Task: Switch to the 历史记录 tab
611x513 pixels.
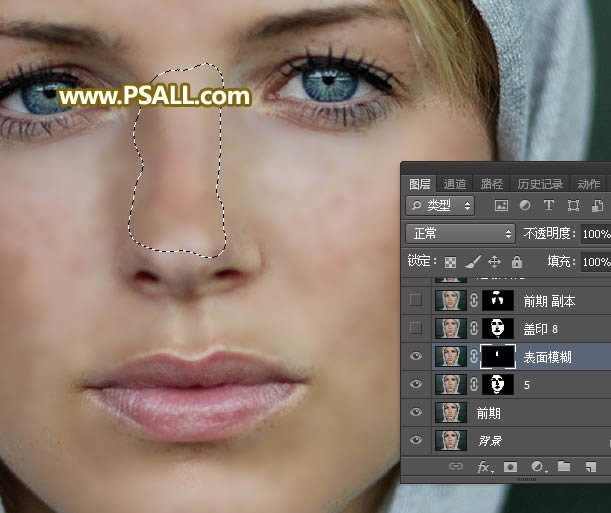Action: 540,184
